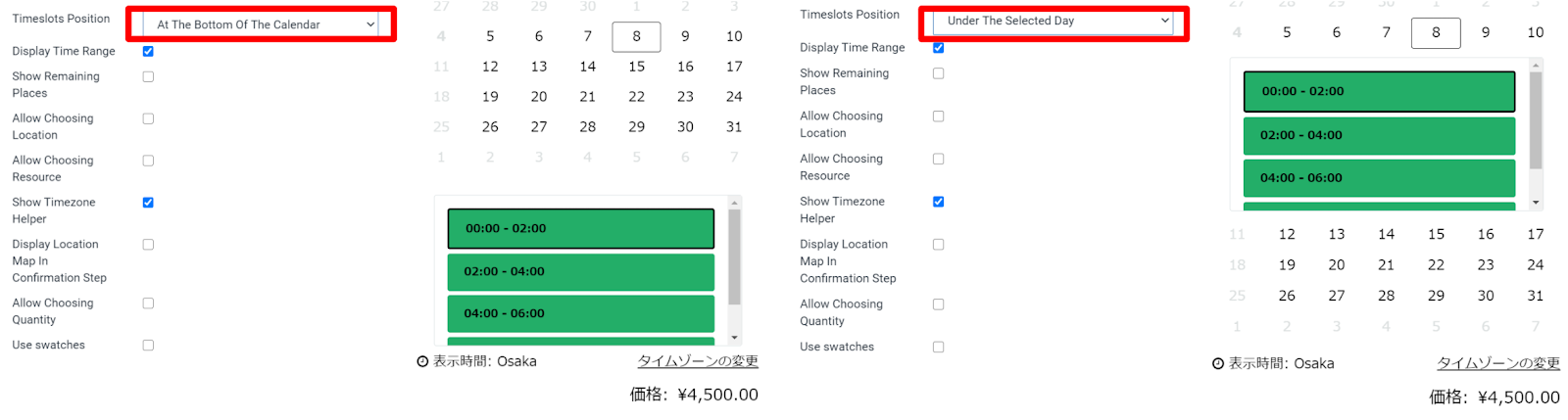
Task: Enable right Use swatches checkbox
Action: tap(938, 347)
